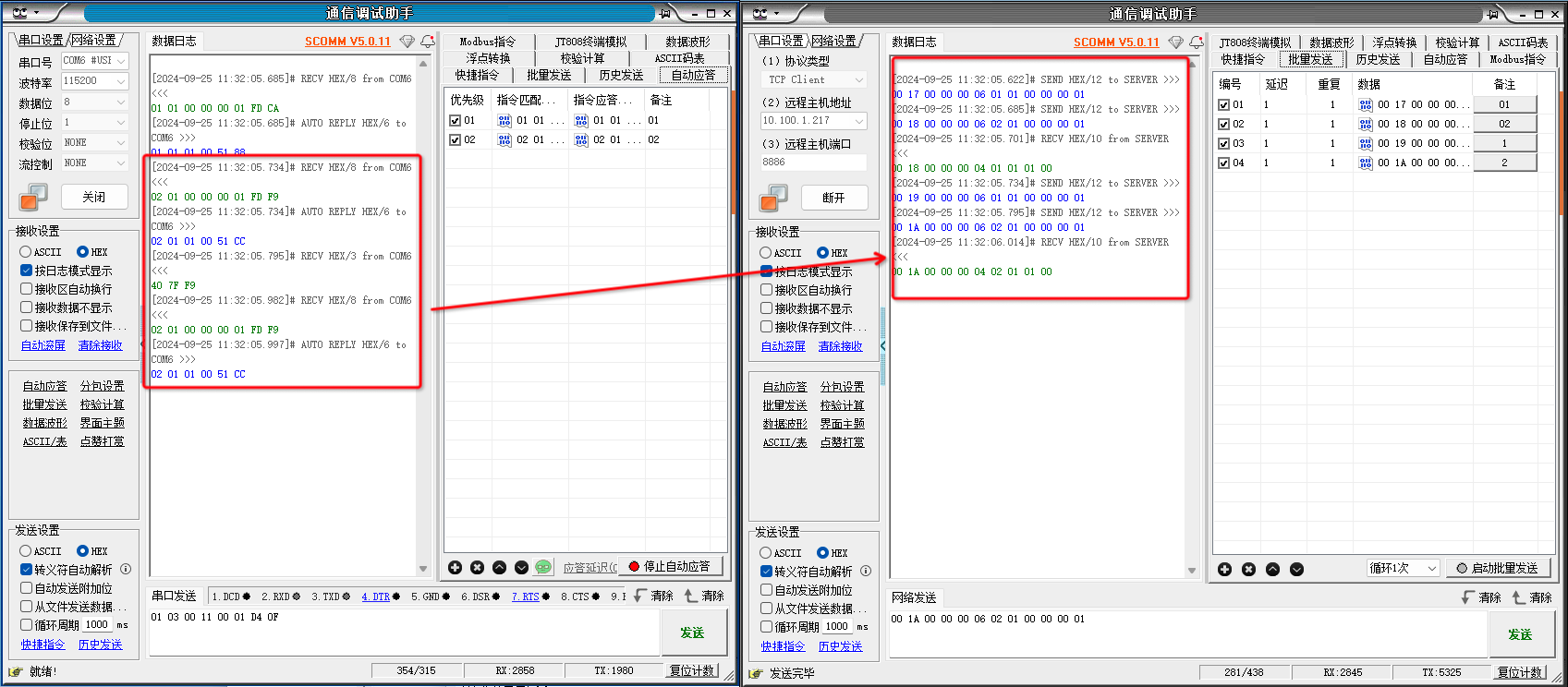Switch to the Modbus指令 tab in left window

pyautogui.click(x=487, y=42)
